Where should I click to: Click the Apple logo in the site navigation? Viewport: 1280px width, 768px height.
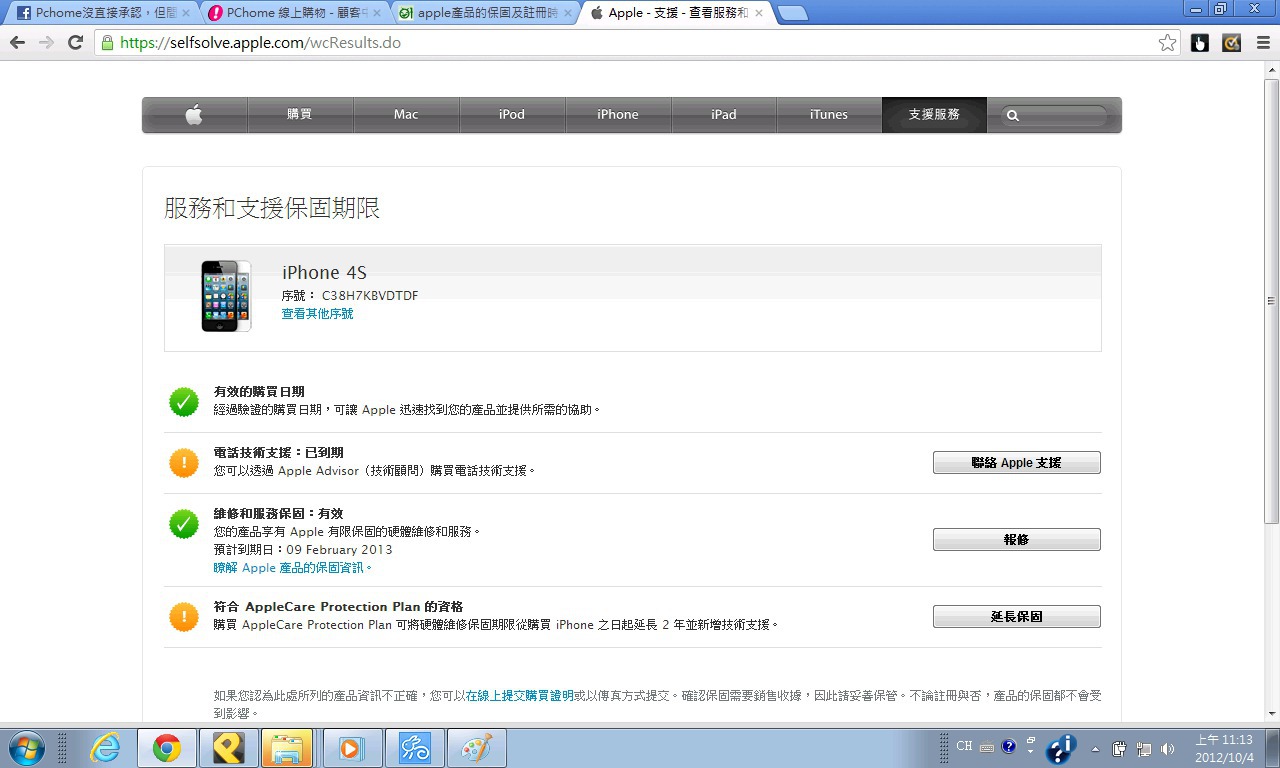(x=194, y=115)
